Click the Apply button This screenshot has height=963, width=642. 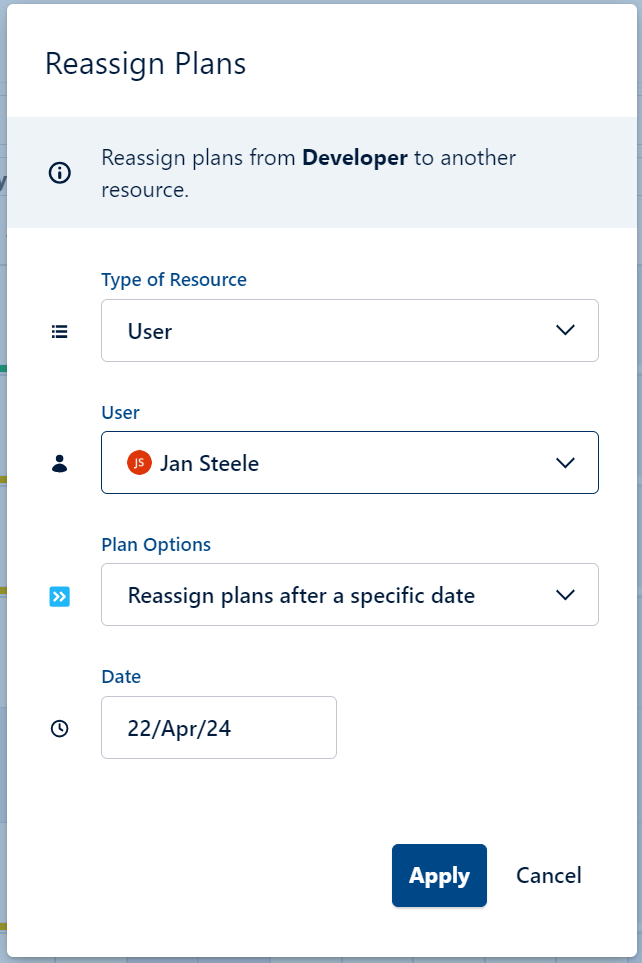pos(439,875)
